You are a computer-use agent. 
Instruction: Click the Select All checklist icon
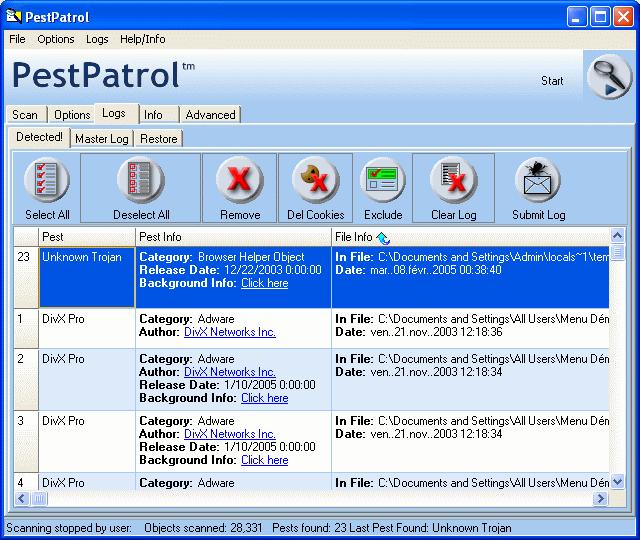click(x=47, y=180)
